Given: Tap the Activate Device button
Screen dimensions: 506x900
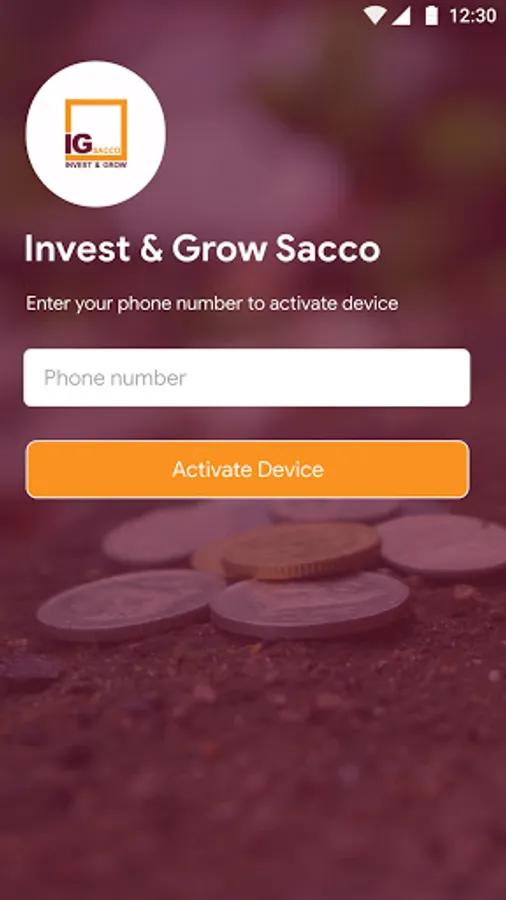Looking at the screenshot, I should (247, 469).
